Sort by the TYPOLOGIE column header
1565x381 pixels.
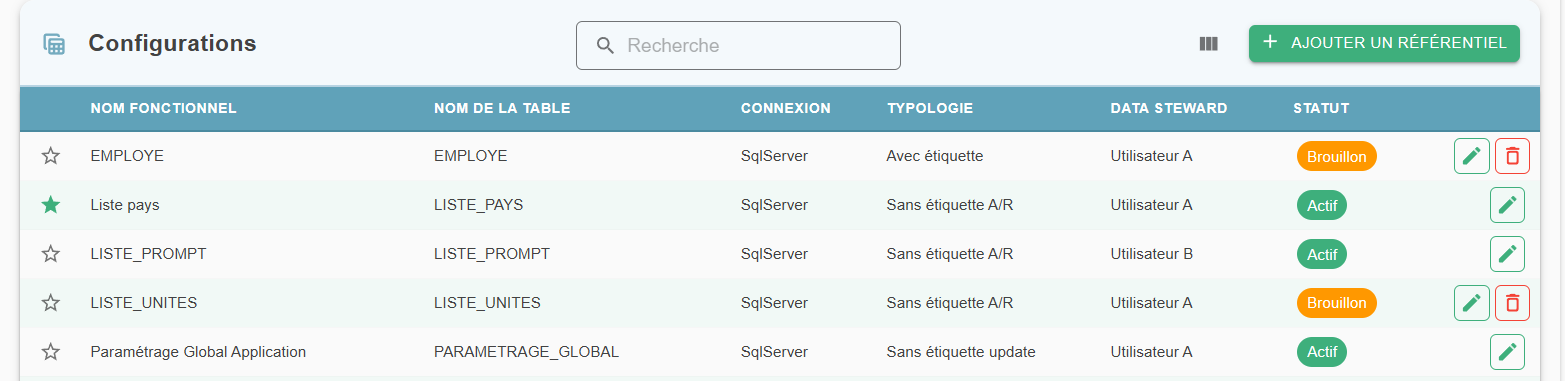930,108
